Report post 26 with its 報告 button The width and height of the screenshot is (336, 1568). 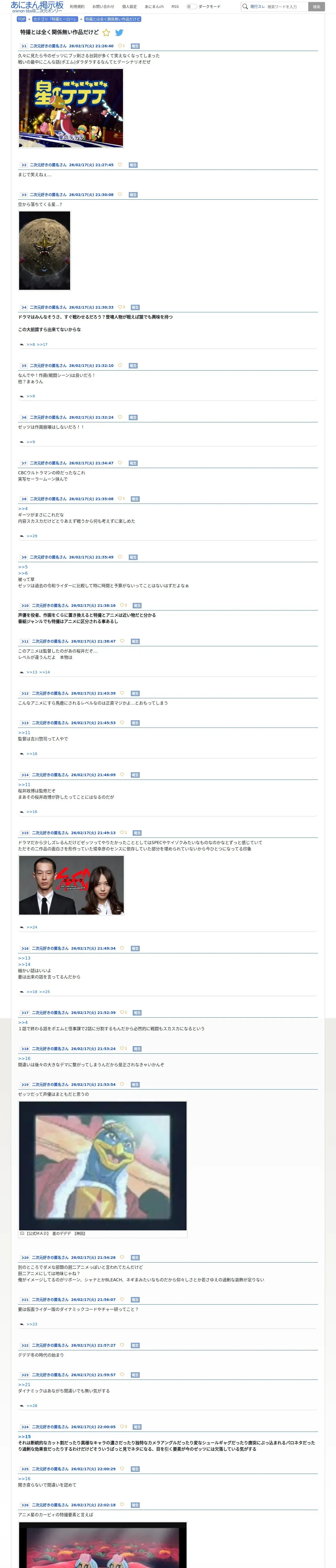click(135, 1505)
